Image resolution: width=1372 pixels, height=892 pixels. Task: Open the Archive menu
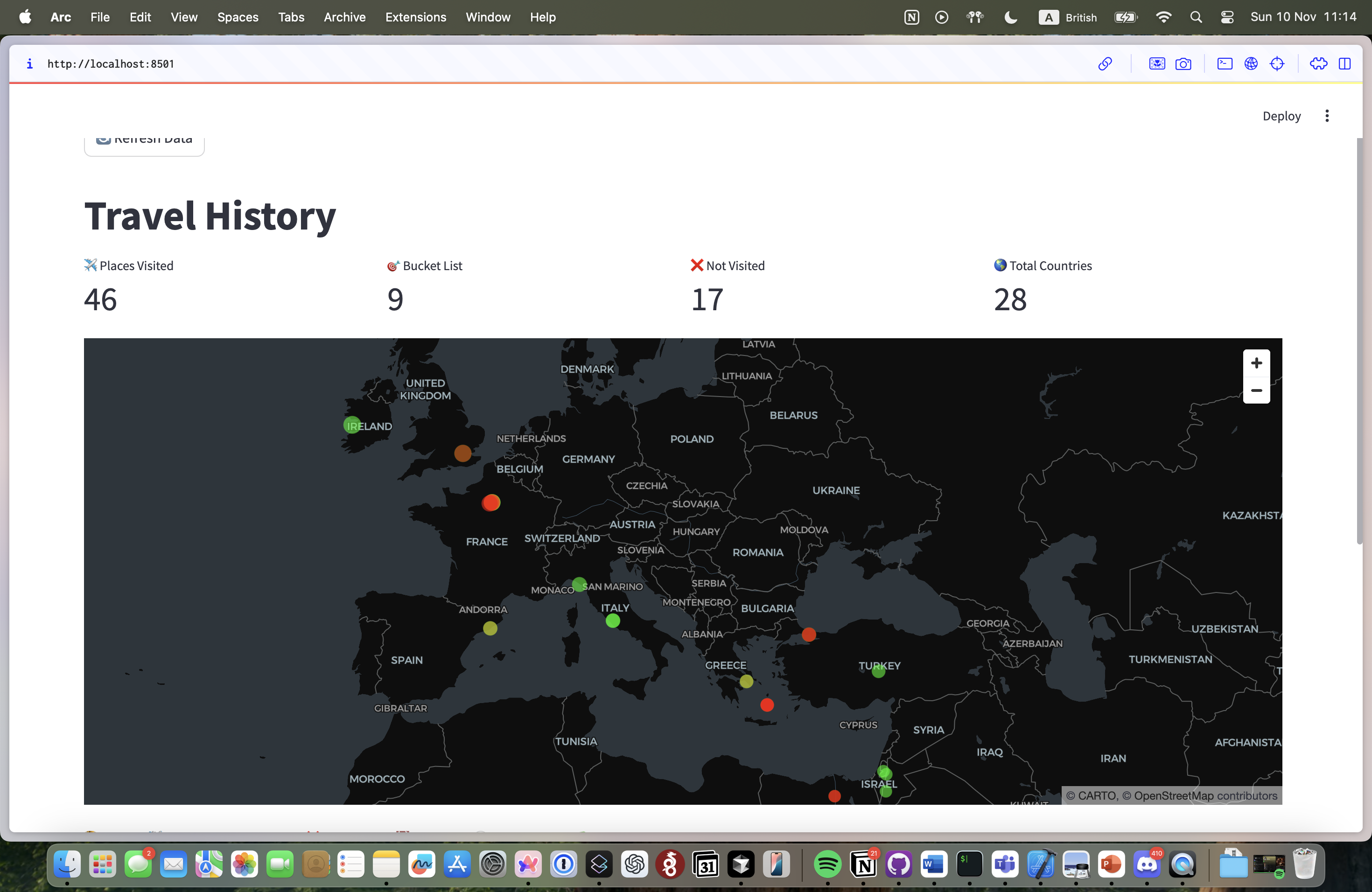(344, 17)
